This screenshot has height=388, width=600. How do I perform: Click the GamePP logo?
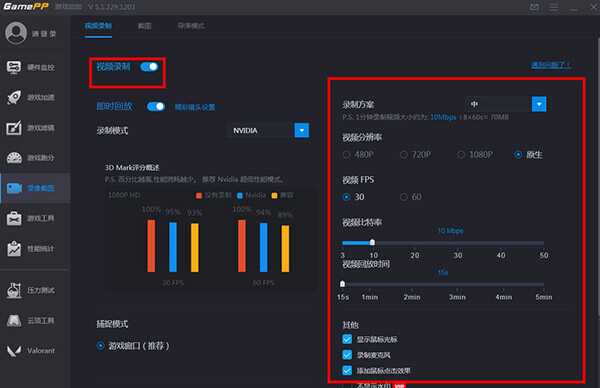coord(25,7)
